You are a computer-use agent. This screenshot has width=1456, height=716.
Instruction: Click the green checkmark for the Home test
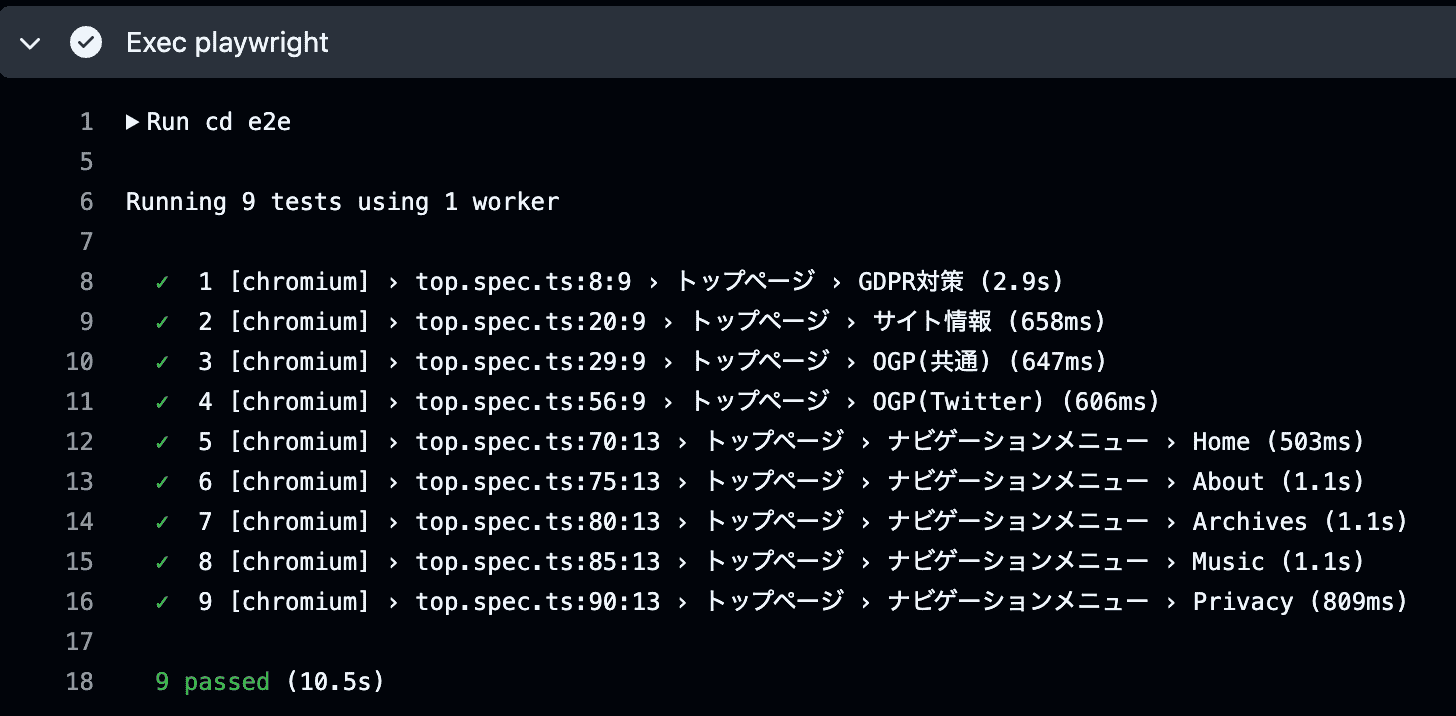pyautogui.click(x=162, y=442)
